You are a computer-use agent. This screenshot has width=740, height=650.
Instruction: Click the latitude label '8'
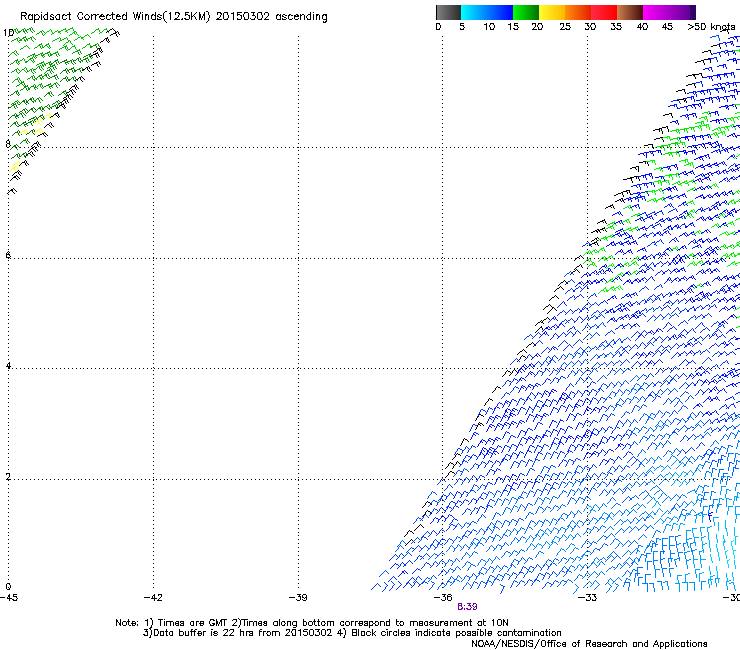[8, 144]
